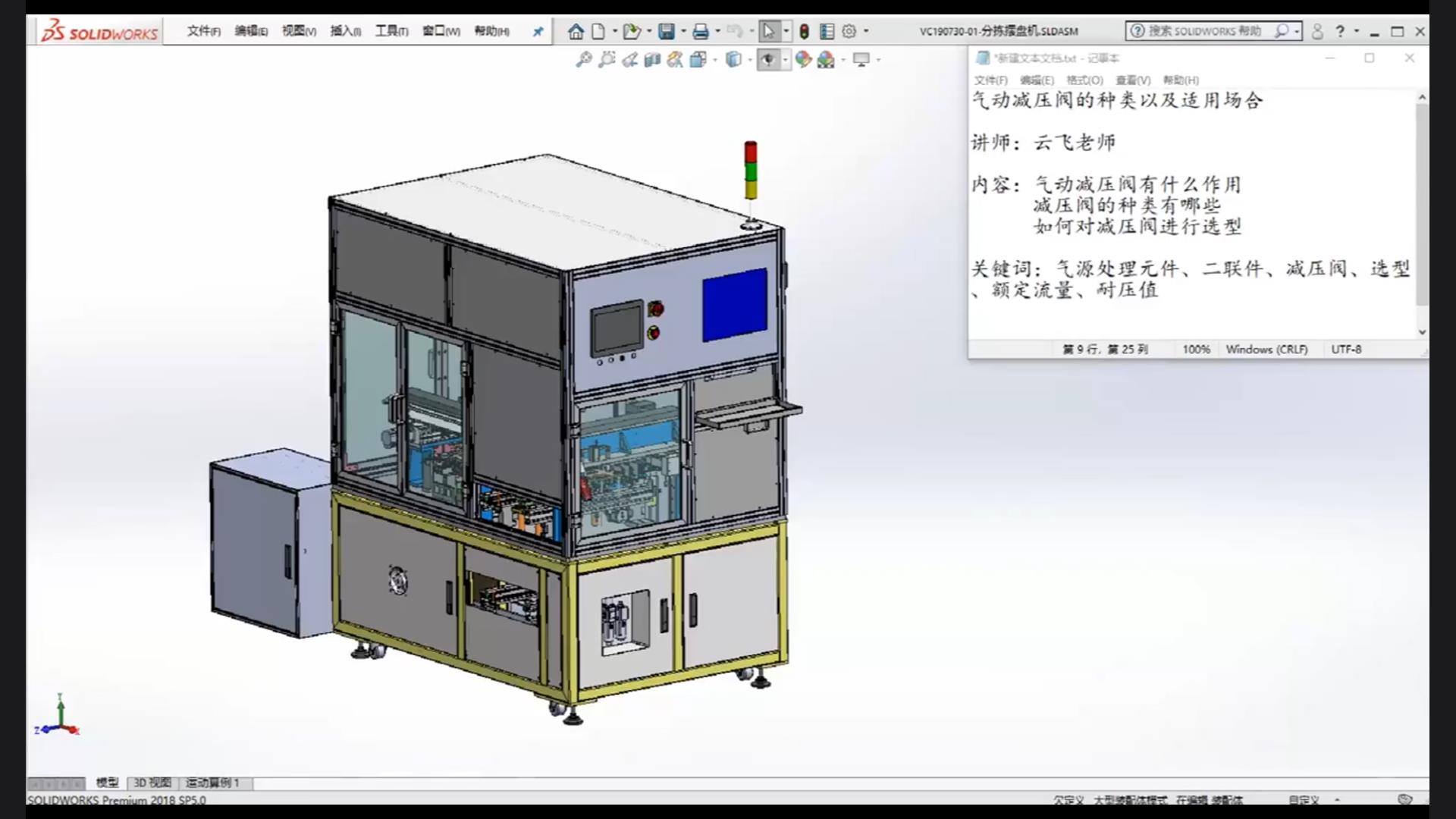Image resolution: width=1456 pixels, height=819 pixels.
Task: Pin the SOLIDWORKS menu bar
Action: 538,31
